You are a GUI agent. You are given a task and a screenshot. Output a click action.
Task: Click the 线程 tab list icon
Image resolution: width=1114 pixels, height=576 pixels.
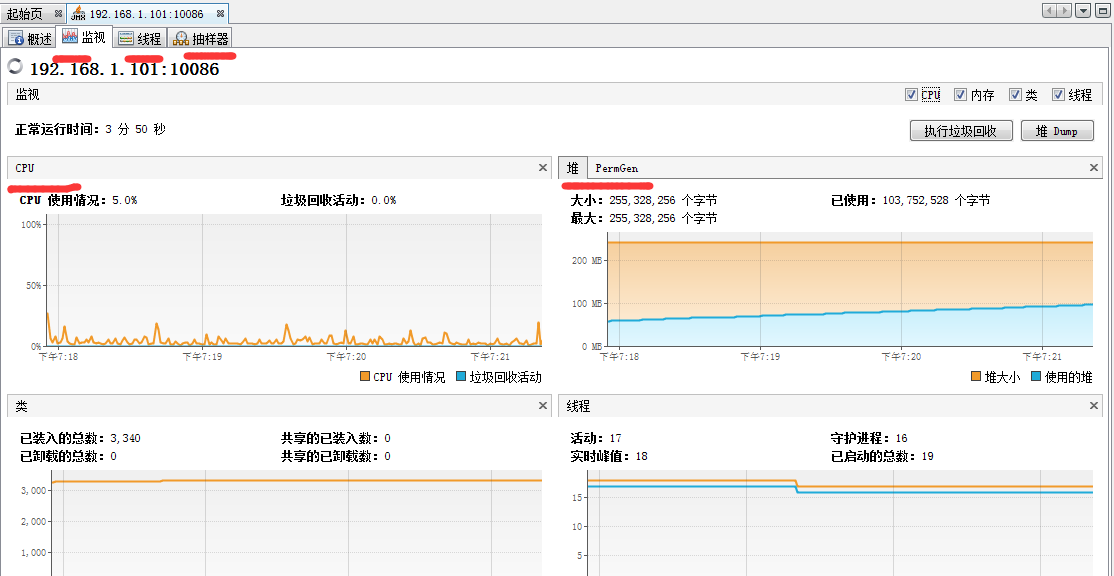click(126, 38)
